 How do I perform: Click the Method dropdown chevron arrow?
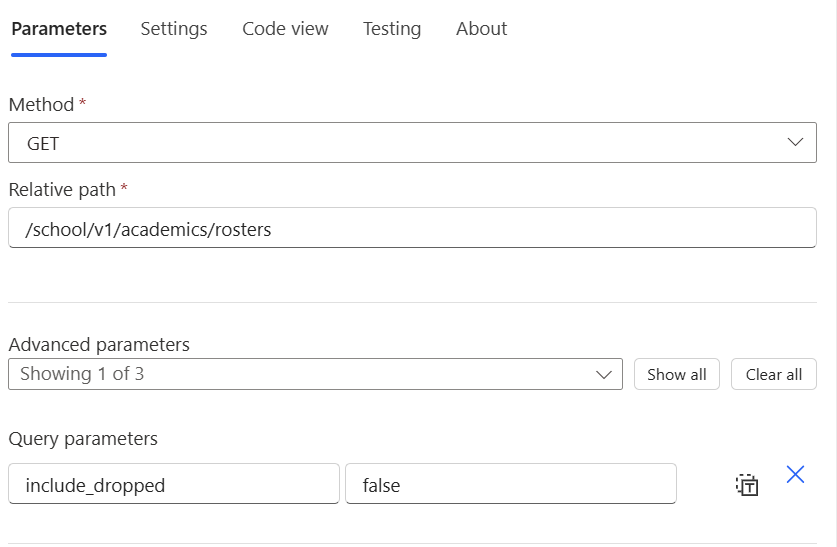[x=795, y=142]
